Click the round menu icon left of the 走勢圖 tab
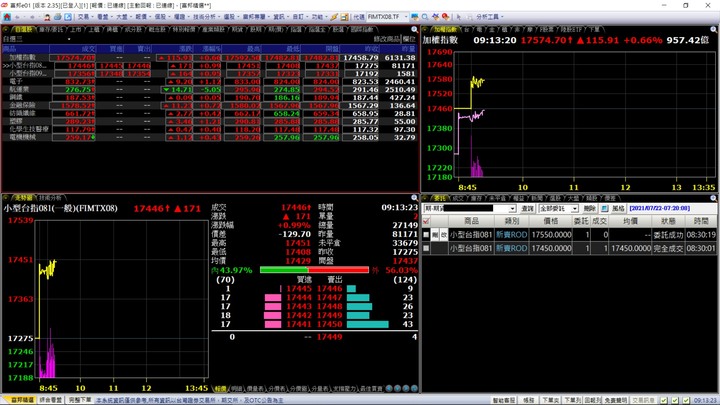The image size is (720, 405). coord(6,198)
